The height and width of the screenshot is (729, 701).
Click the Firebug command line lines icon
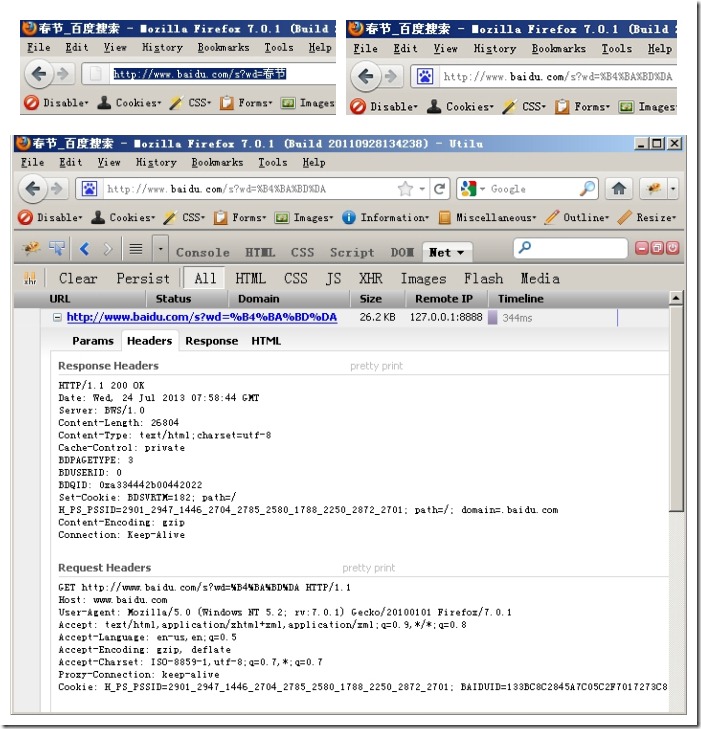(136, 249)
